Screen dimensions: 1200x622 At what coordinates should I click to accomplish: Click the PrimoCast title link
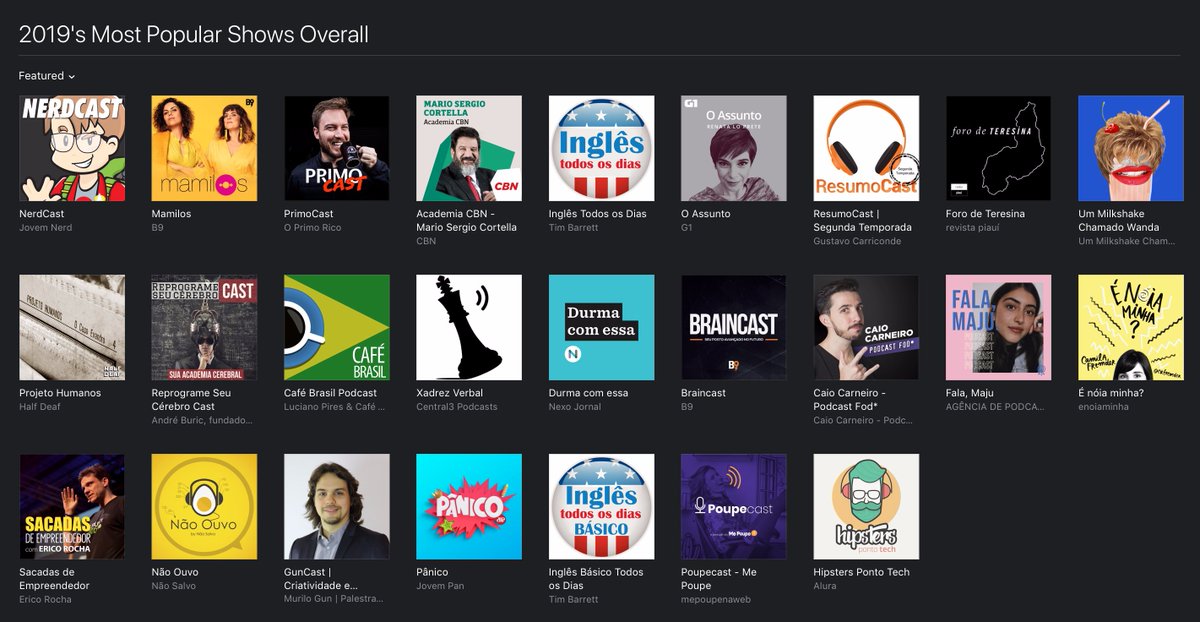pos(309,214)
